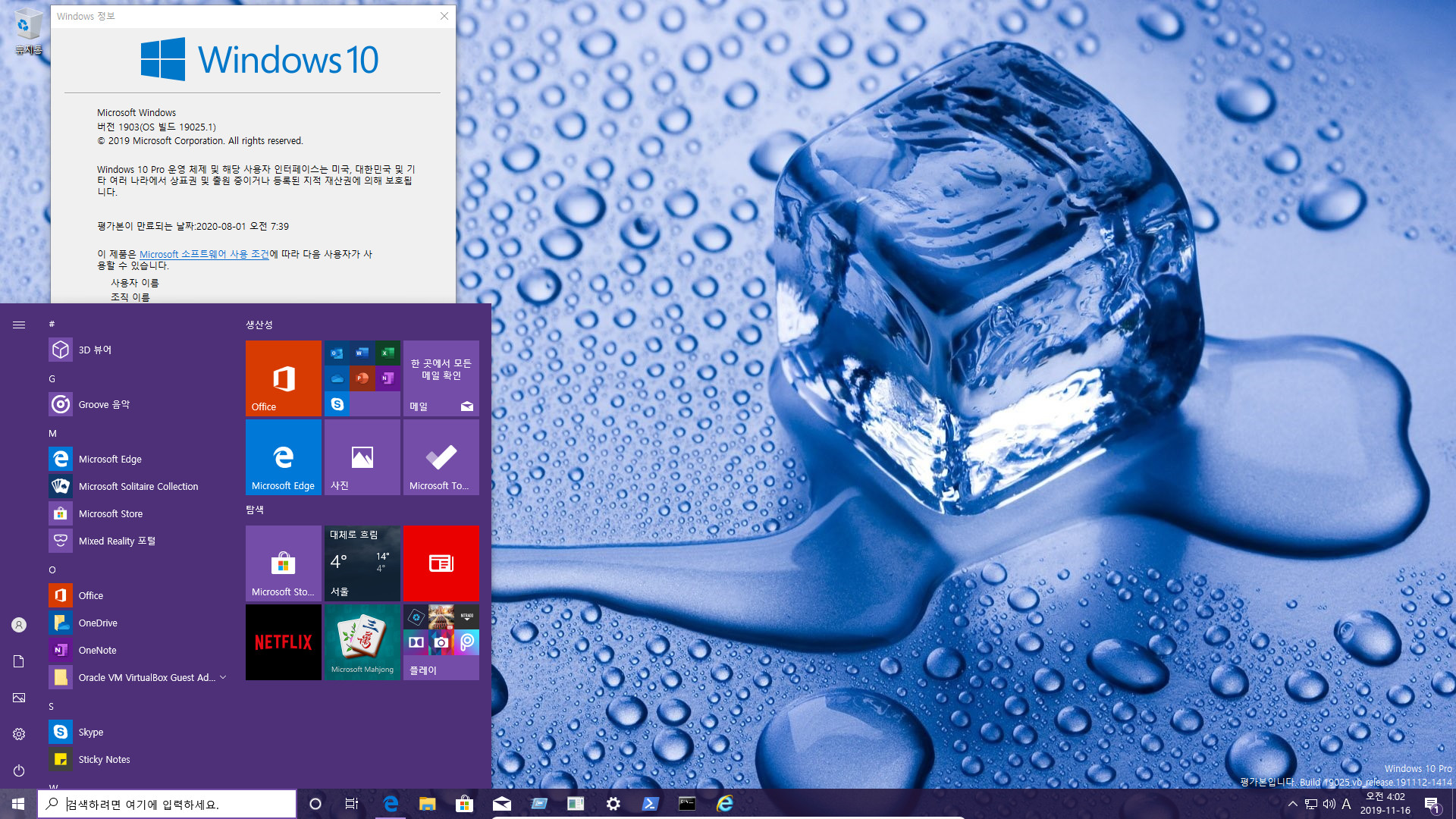
Task: Jump via the # section header
Action: [52, 324]
